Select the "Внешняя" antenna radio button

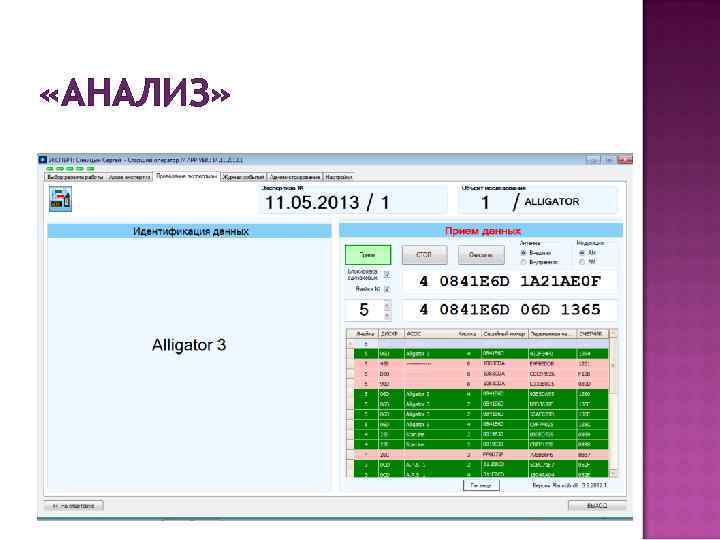click(x=523, y=253)
